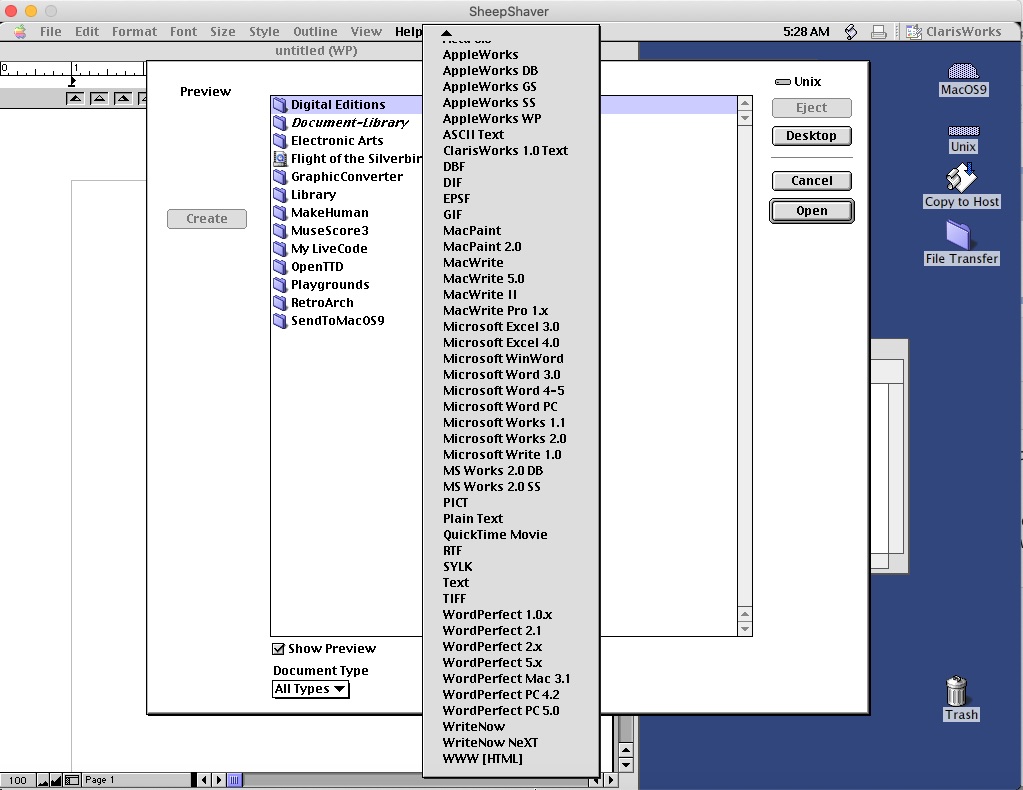
Task: Click the up arrow atop the file type list
Action: [x=446, y=33]
